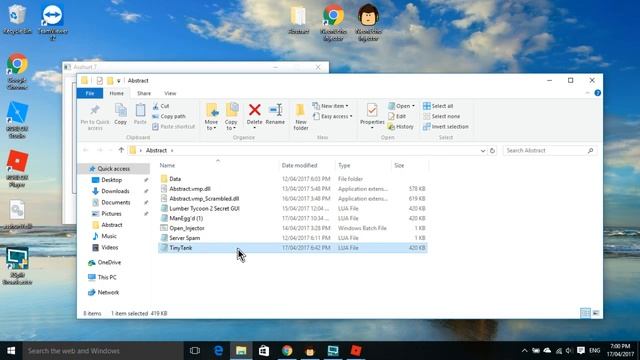Screen dimensions: 640x360
Task: Open Pictures in navigation pane
Action: 111,214
